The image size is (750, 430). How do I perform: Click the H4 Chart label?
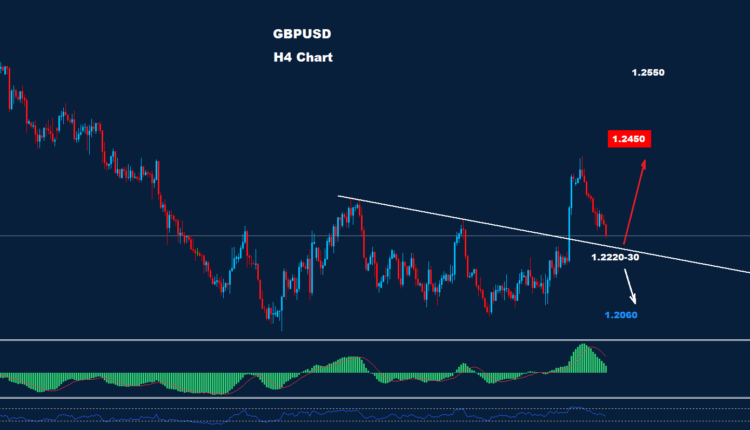(x=303, y=57)
